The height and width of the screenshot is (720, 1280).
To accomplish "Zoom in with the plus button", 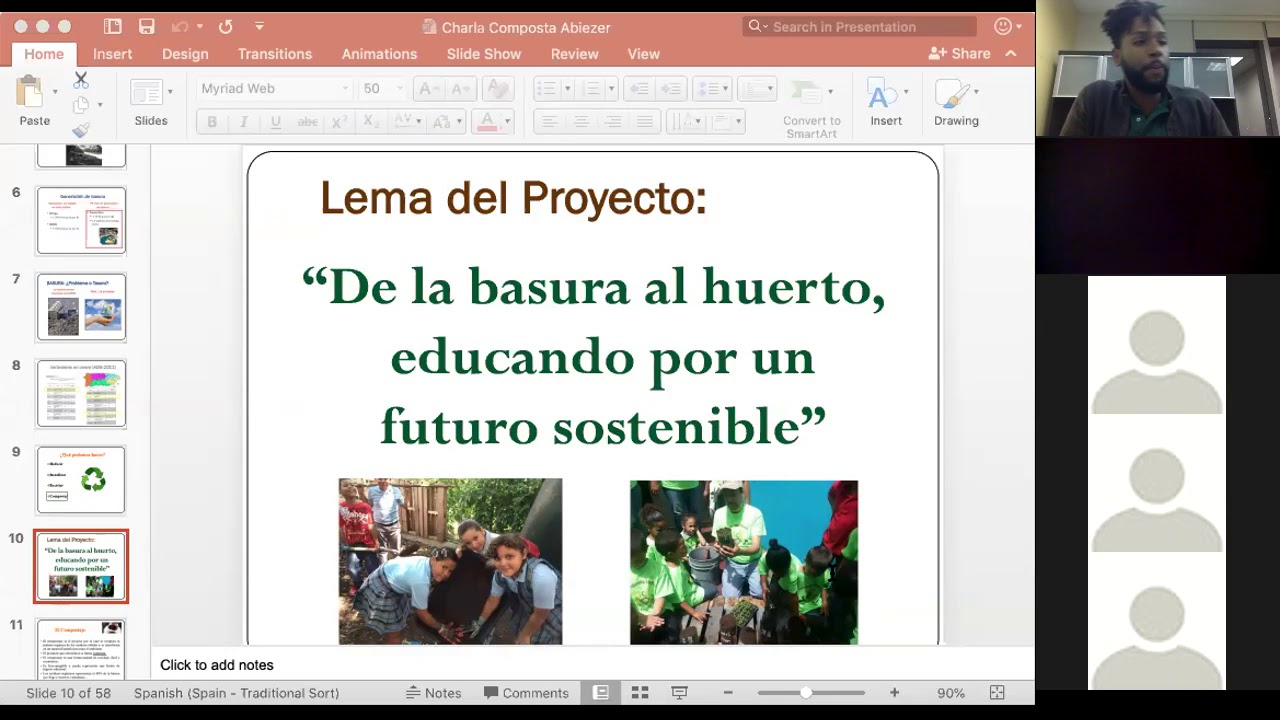I will [894, 693].
